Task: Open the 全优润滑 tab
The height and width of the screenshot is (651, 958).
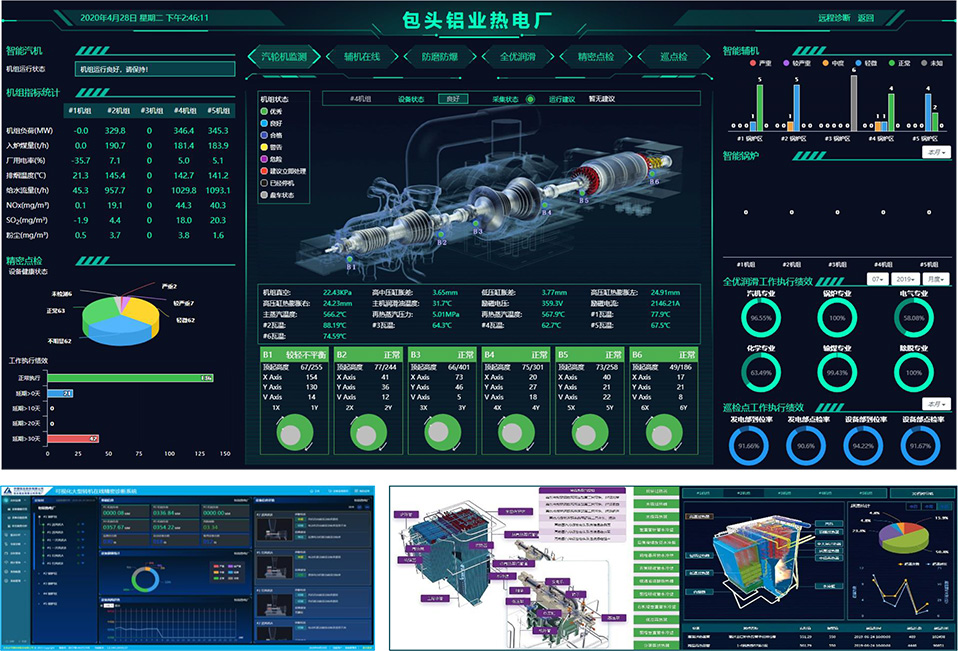Action: (x=518, y=57)
